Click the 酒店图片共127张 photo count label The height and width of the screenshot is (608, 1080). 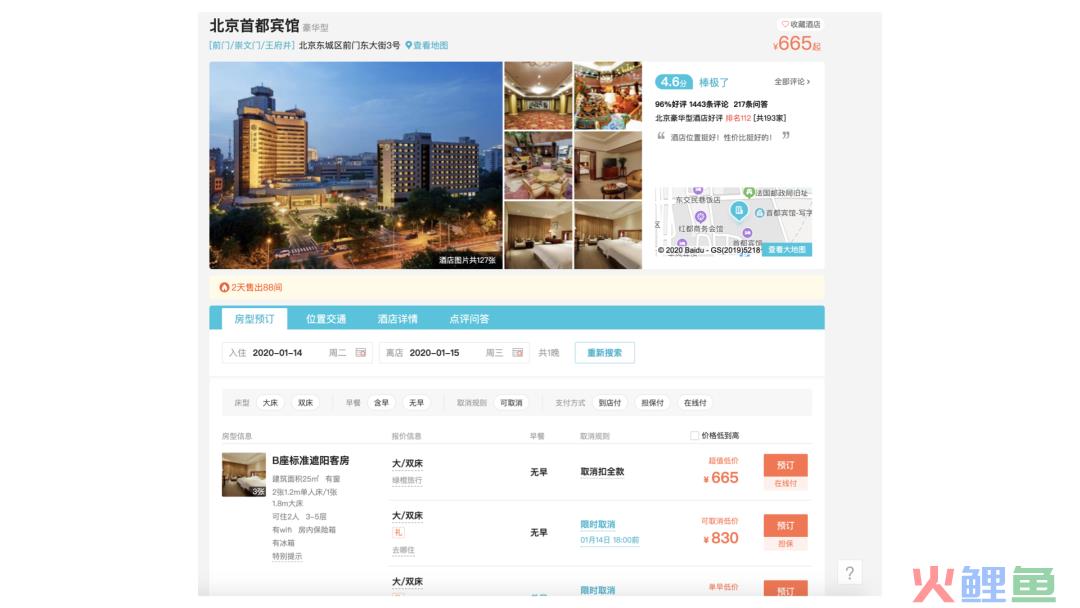pos(467,260)
